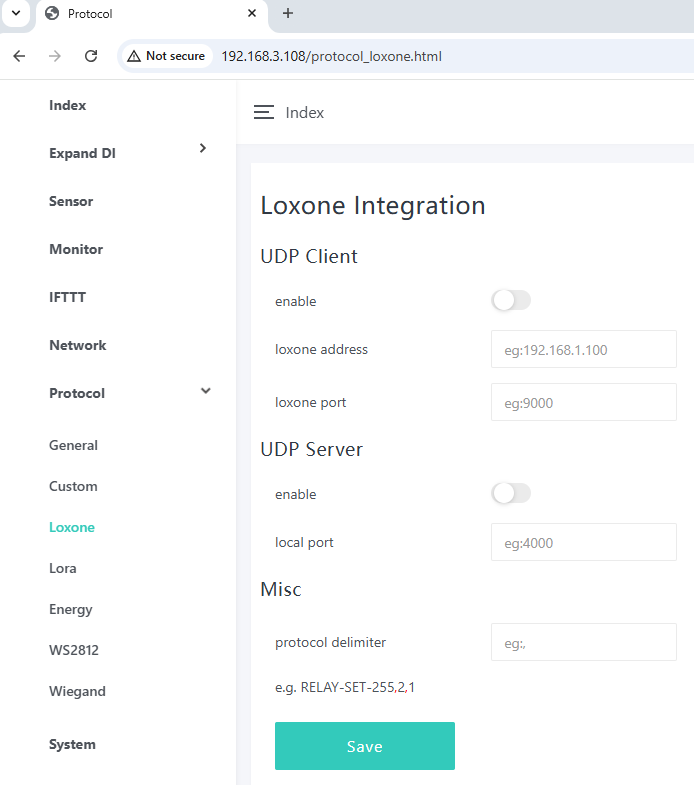This screenshot has height=785, width=694.
Task: Open a new browser tab with plus icon
Action: [288, 14]
